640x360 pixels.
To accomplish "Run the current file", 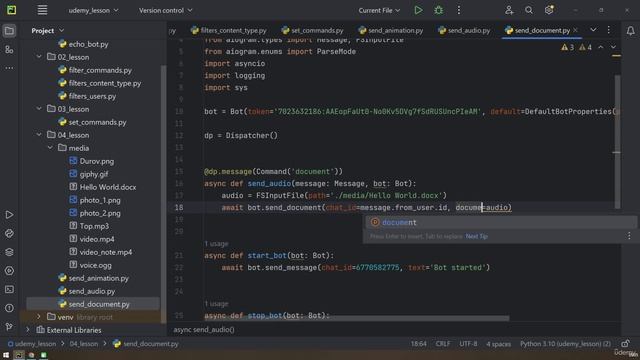I will pos(418,10).
